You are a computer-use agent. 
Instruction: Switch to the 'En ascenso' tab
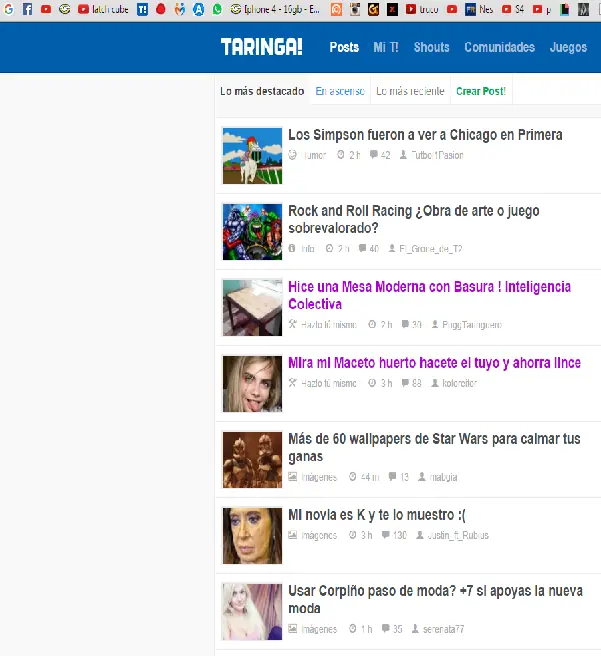(x=340, y=91)
